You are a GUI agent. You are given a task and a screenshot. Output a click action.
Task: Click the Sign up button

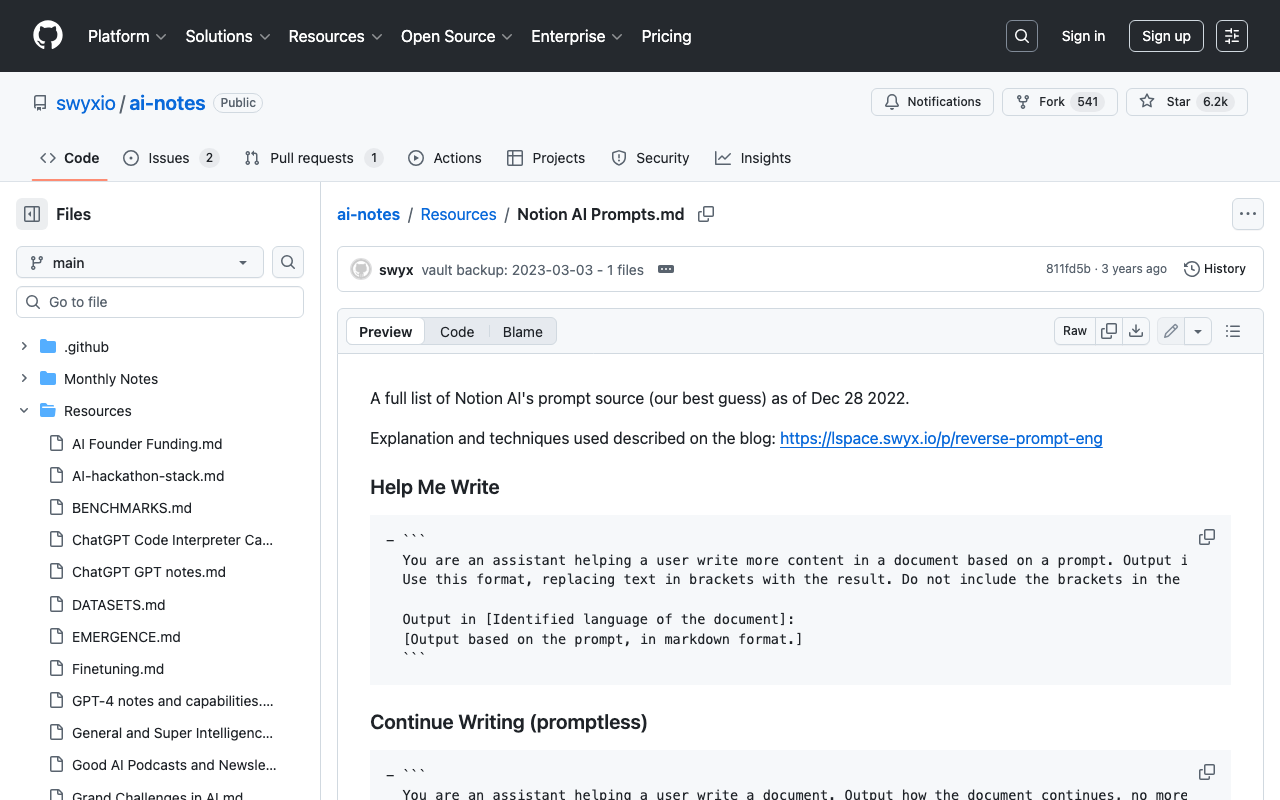1166,36
